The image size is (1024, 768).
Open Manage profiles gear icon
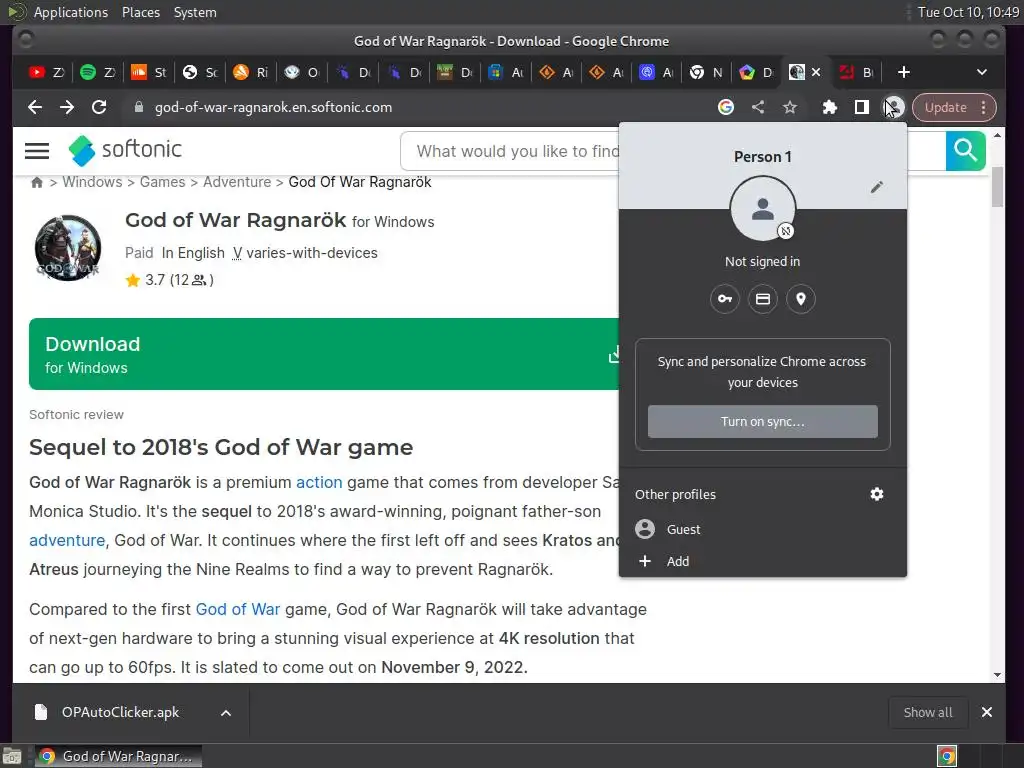click(x=876, y=494)
